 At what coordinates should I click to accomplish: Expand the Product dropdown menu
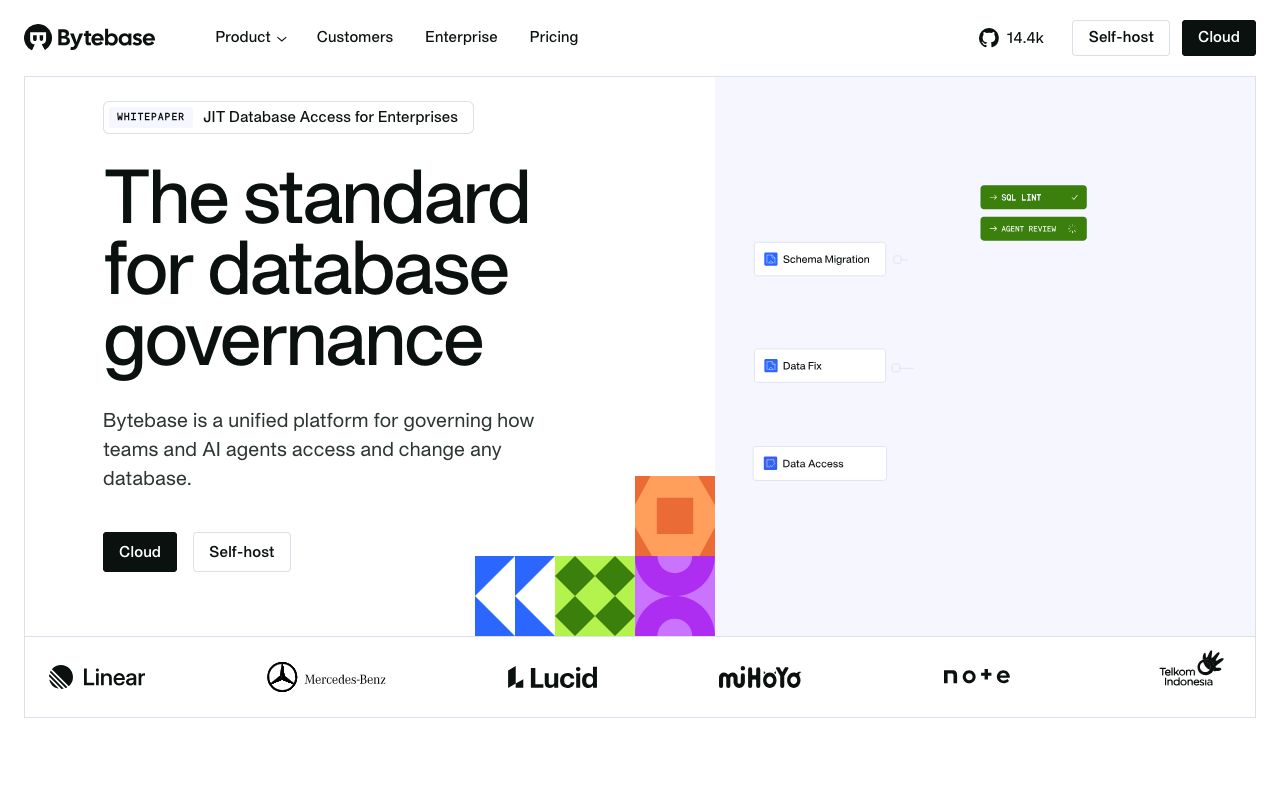[251, 37]
